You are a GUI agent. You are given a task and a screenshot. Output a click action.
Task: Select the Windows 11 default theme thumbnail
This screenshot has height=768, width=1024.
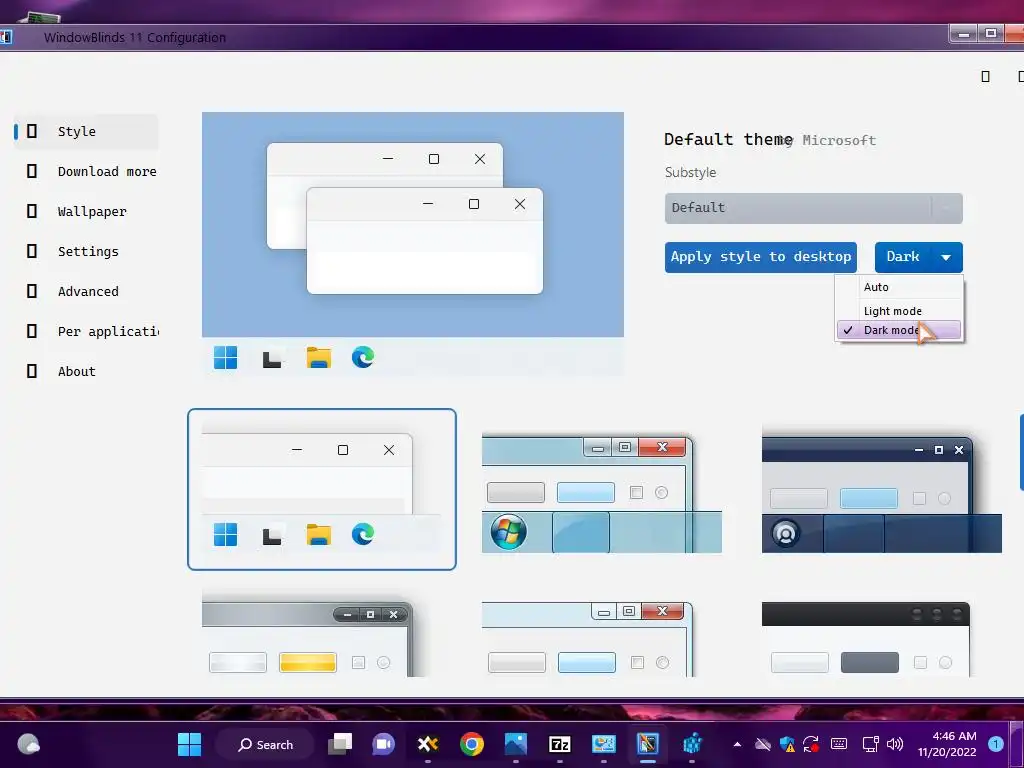click(x=321, y=489)
